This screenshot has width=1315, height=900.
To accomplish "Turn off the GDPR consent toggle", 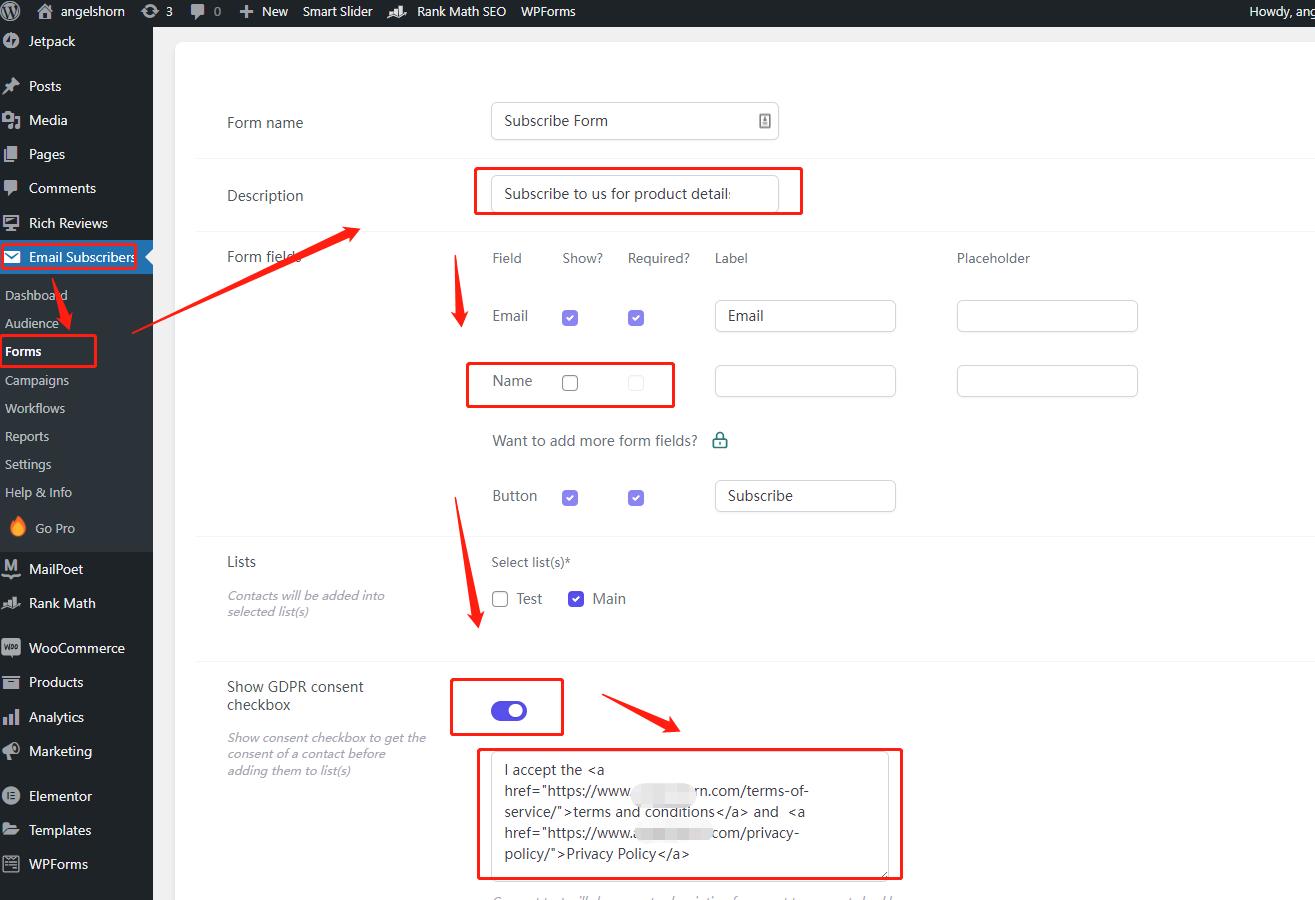I will (x=509, y=711).
